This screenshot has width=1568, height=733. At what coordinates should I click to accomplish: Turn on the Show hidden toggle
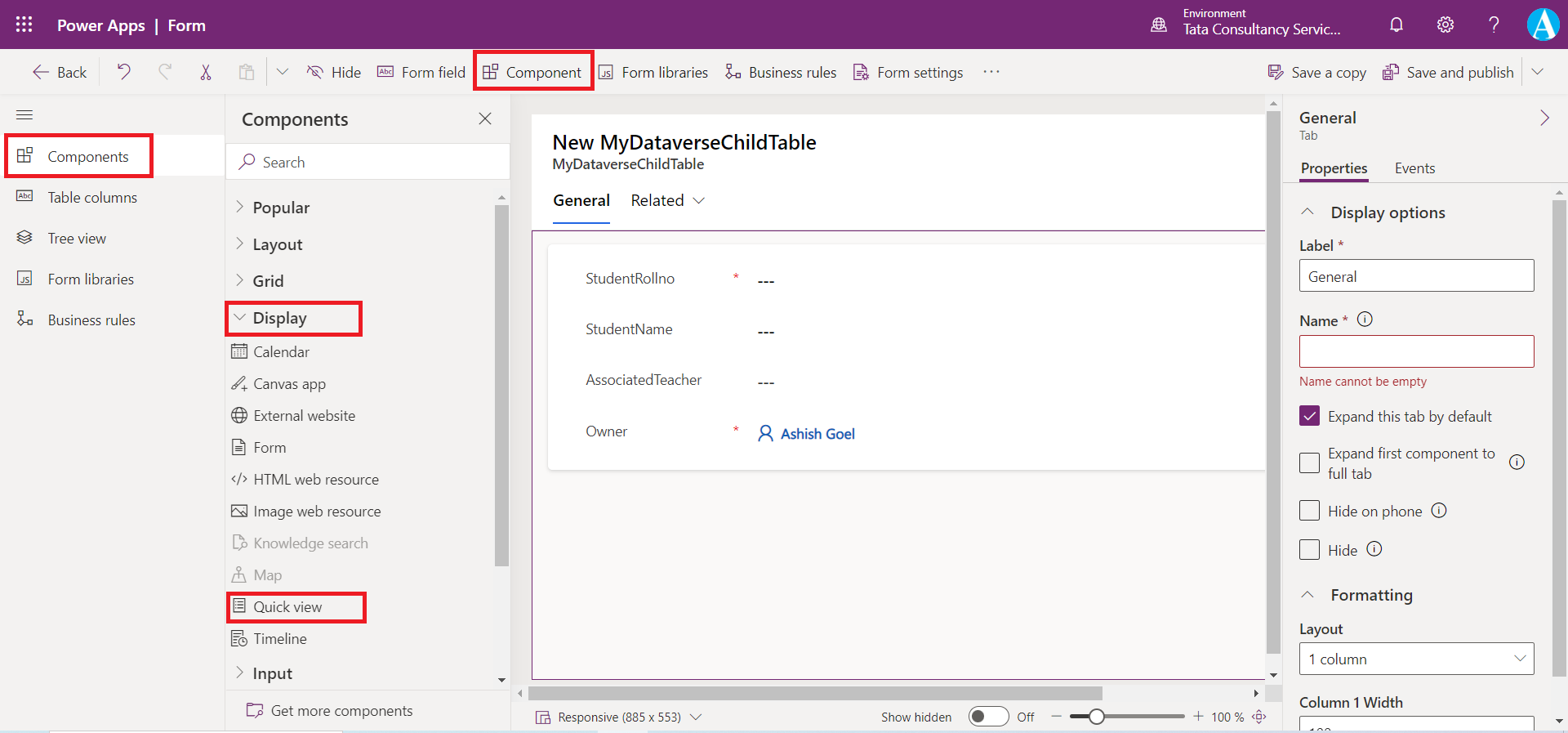[988, 717]
